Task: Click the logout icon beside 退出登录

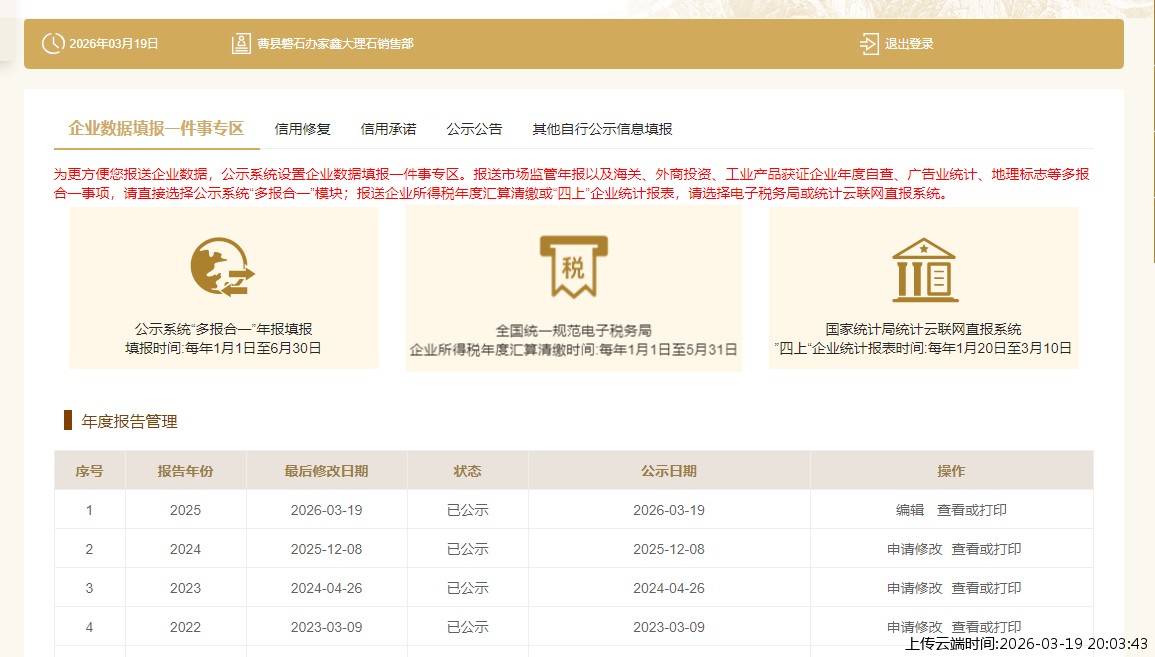Action: pyautogui.click(x=869, y=44)
